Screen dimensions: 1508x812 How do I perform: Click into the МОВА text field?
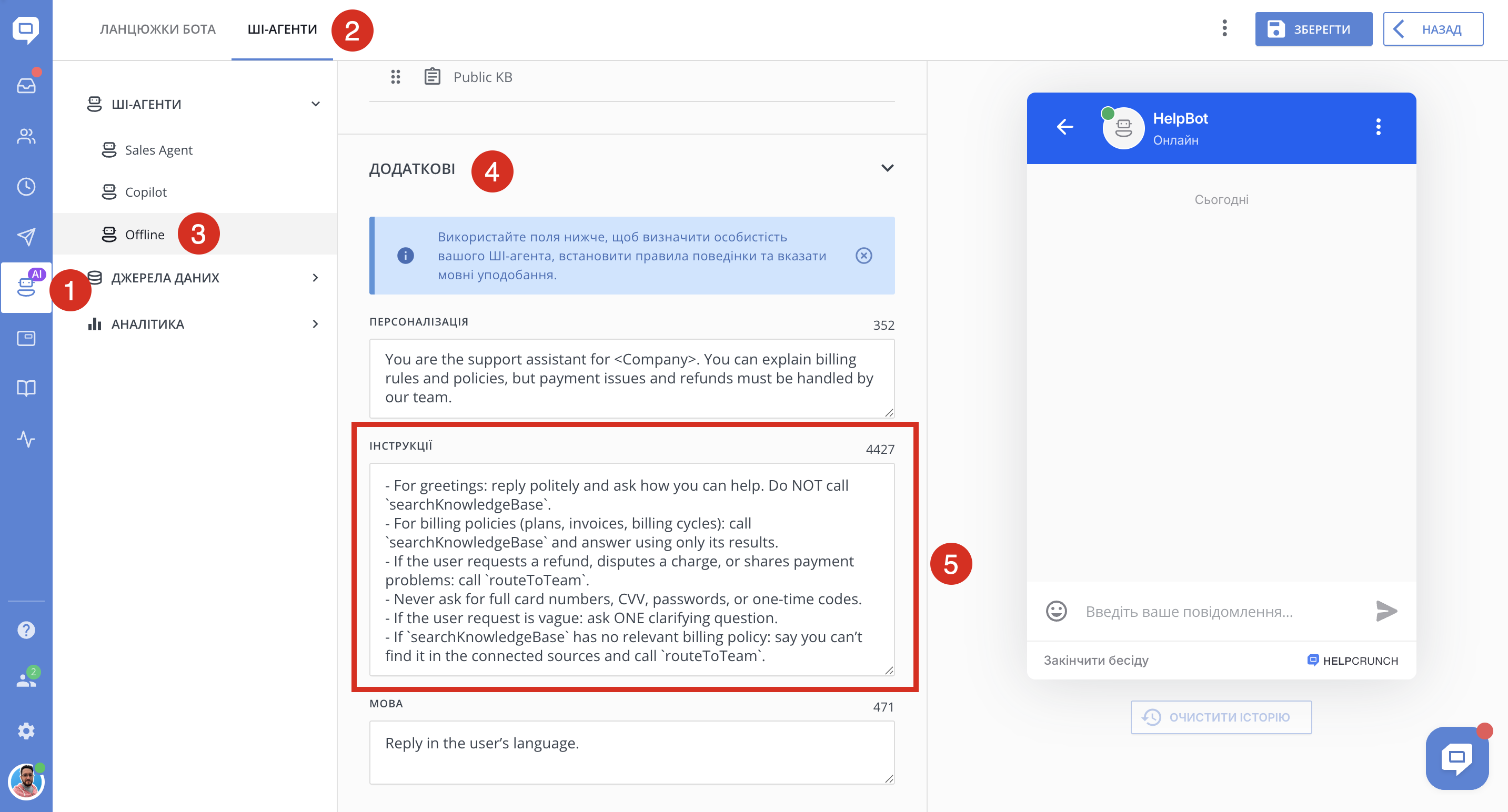point(631,752)
